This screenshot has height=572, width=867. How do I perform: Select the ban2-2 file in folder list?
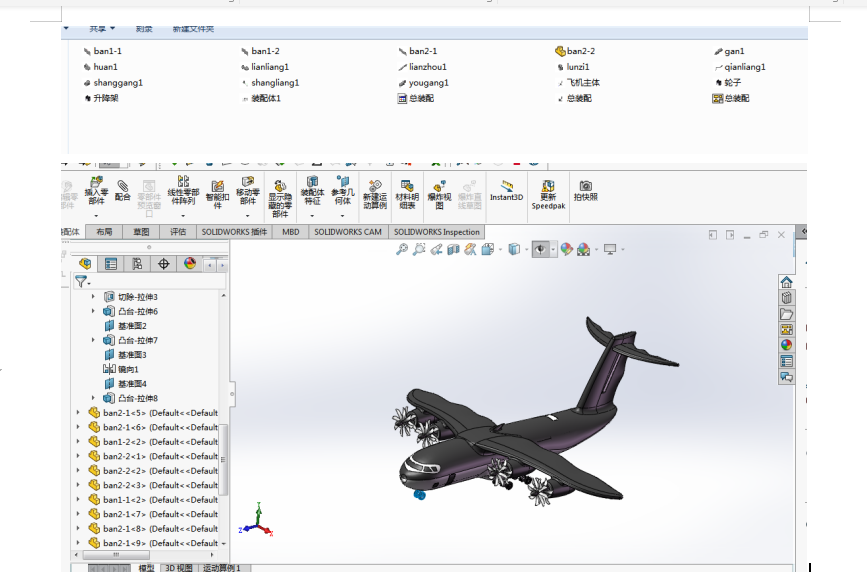tap(575, 51)
